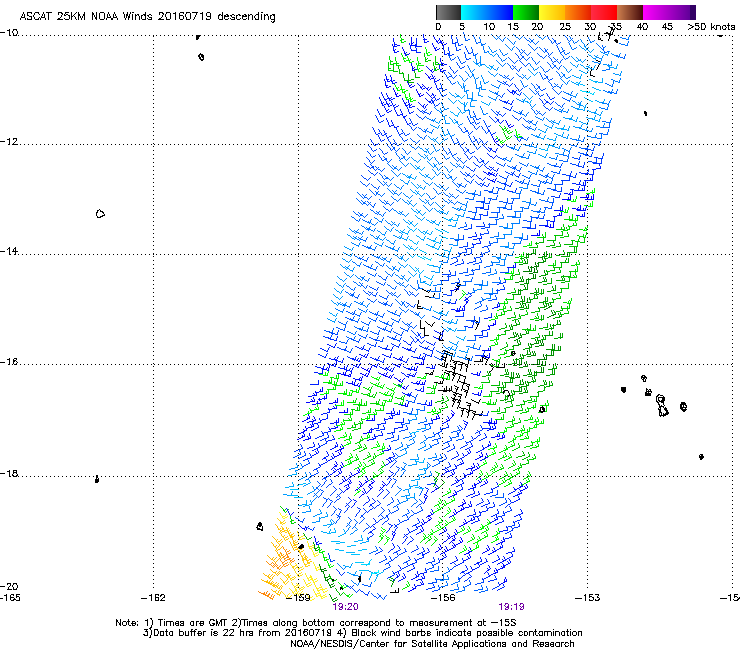
Task: Click the small island near -10.5 latitude
Action: (x=201, y=57)
